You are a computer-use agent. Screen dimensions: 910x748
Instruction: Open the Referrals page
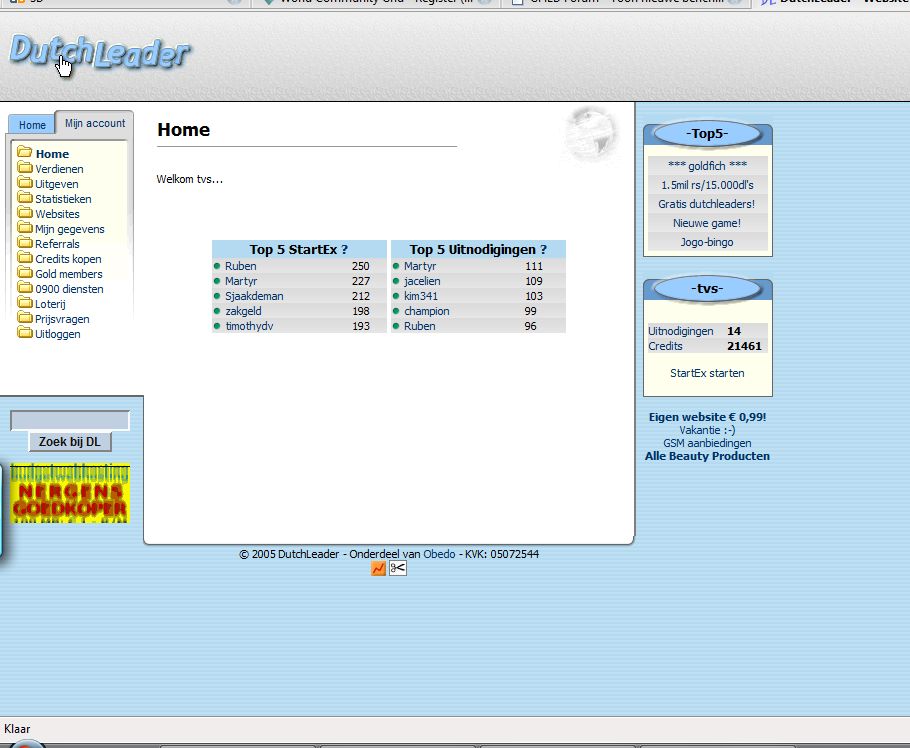[57, 244]
